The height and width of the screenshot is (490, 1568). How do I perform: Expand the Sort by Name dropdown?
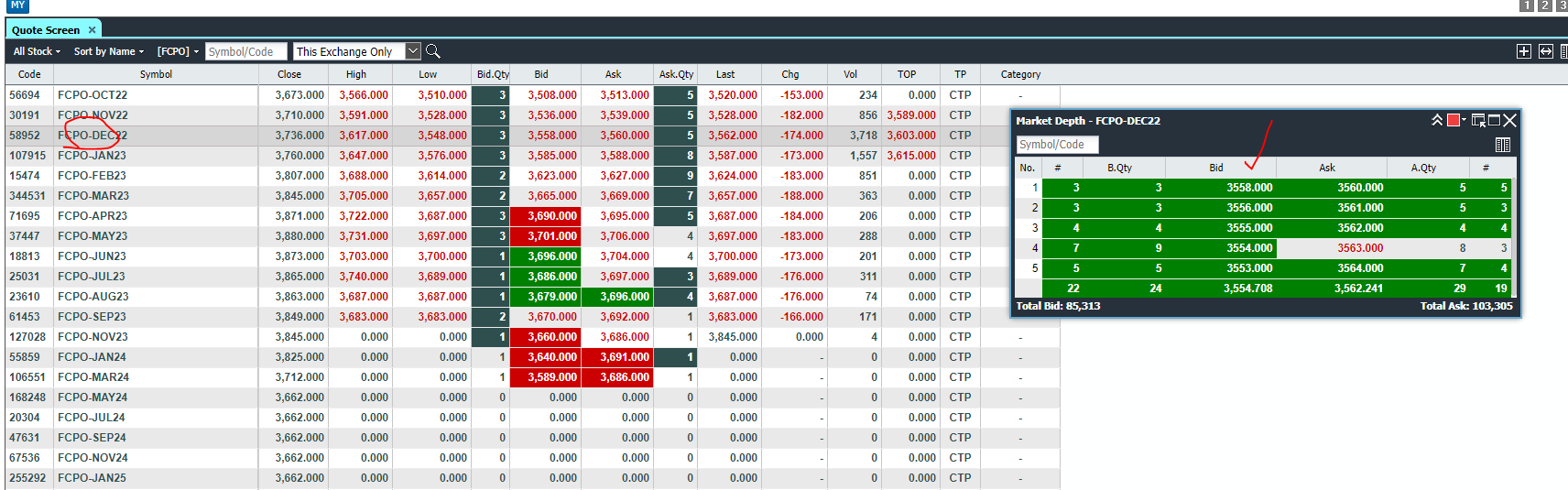pyautogui.click(x=108, y=51)
